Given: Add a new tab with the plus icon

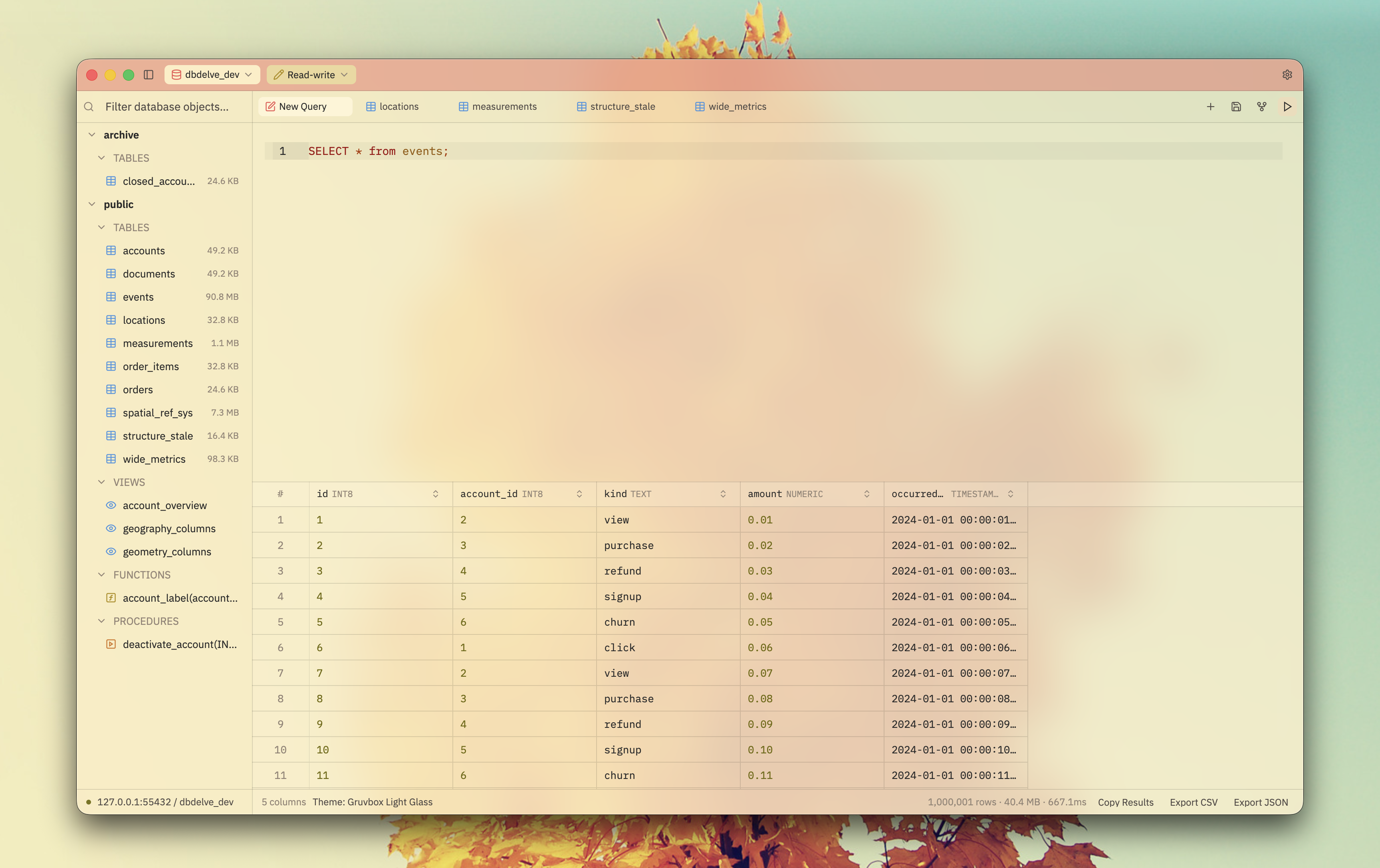Looking at the screenshot, I should [x=1210, y=107].
